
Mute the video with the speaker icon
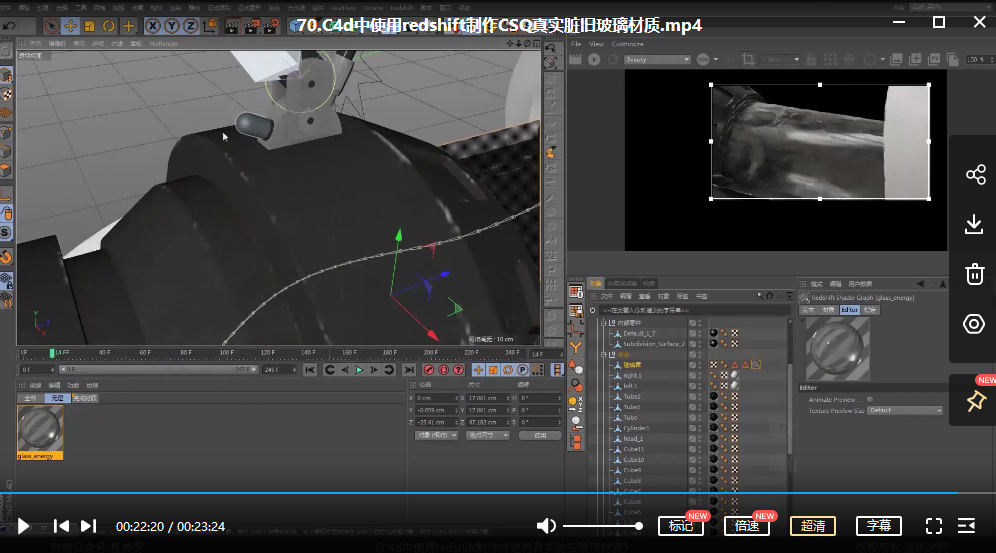546,526
